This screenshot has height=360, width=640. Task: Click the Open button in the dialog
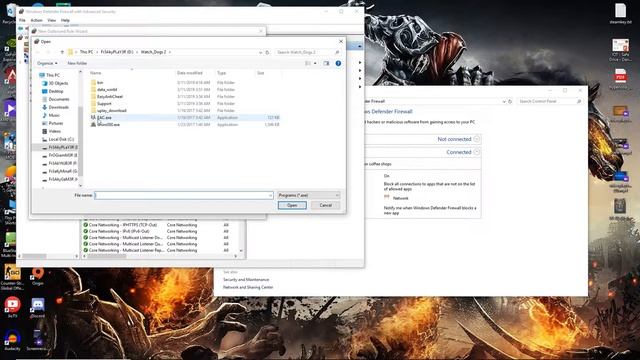(292, 205)
